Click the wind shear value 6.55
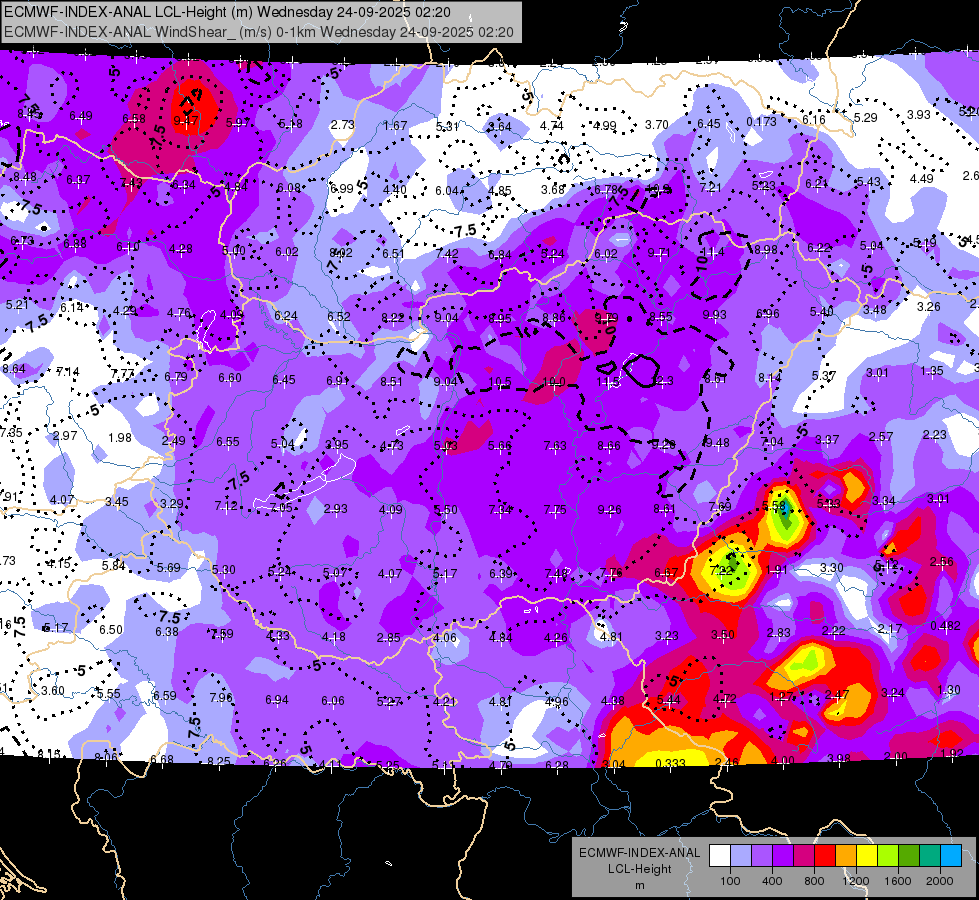This screenshot has height=900, width=979. [228, 442]
